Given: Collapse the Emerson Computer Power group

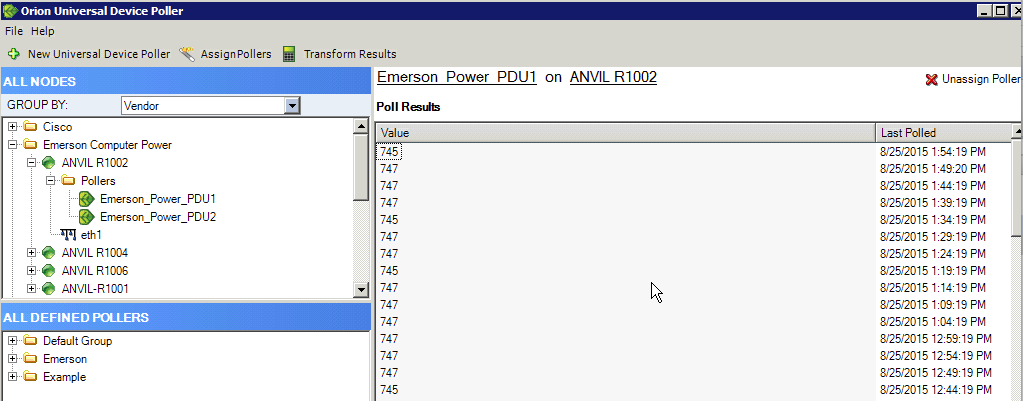Looking at the screenshot, I should coord(12,145).
